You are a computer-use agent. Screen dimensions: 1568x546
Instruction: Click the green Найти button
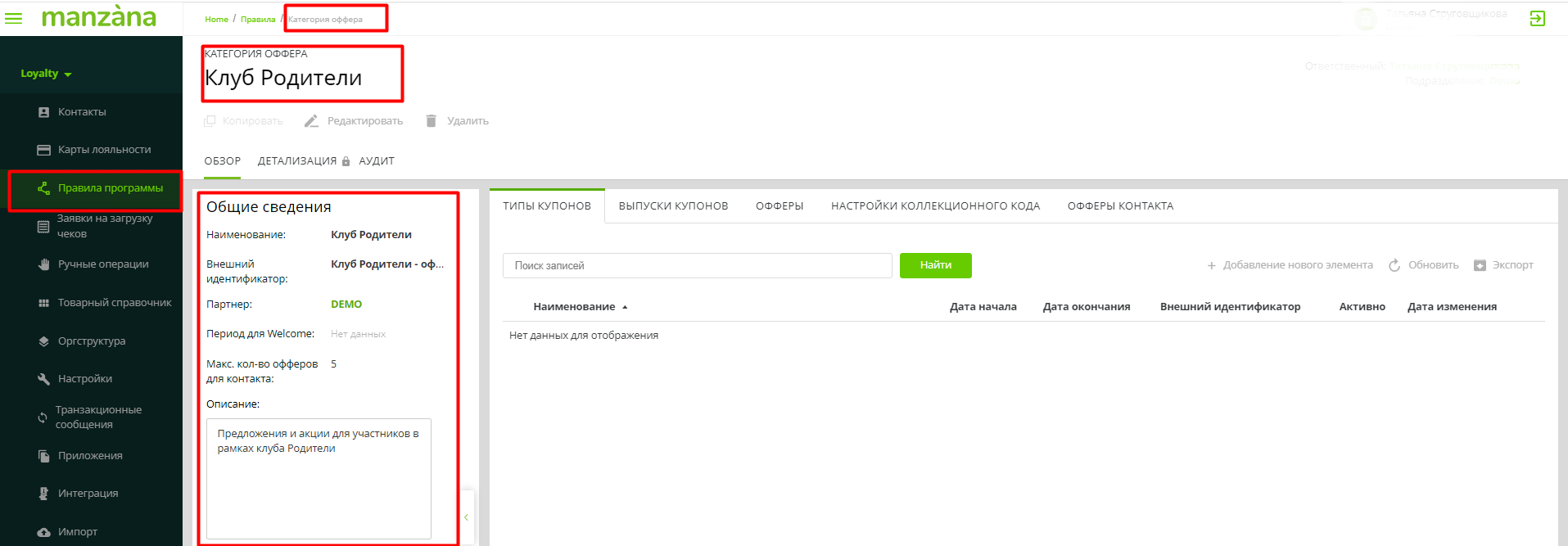coord(935,265)
